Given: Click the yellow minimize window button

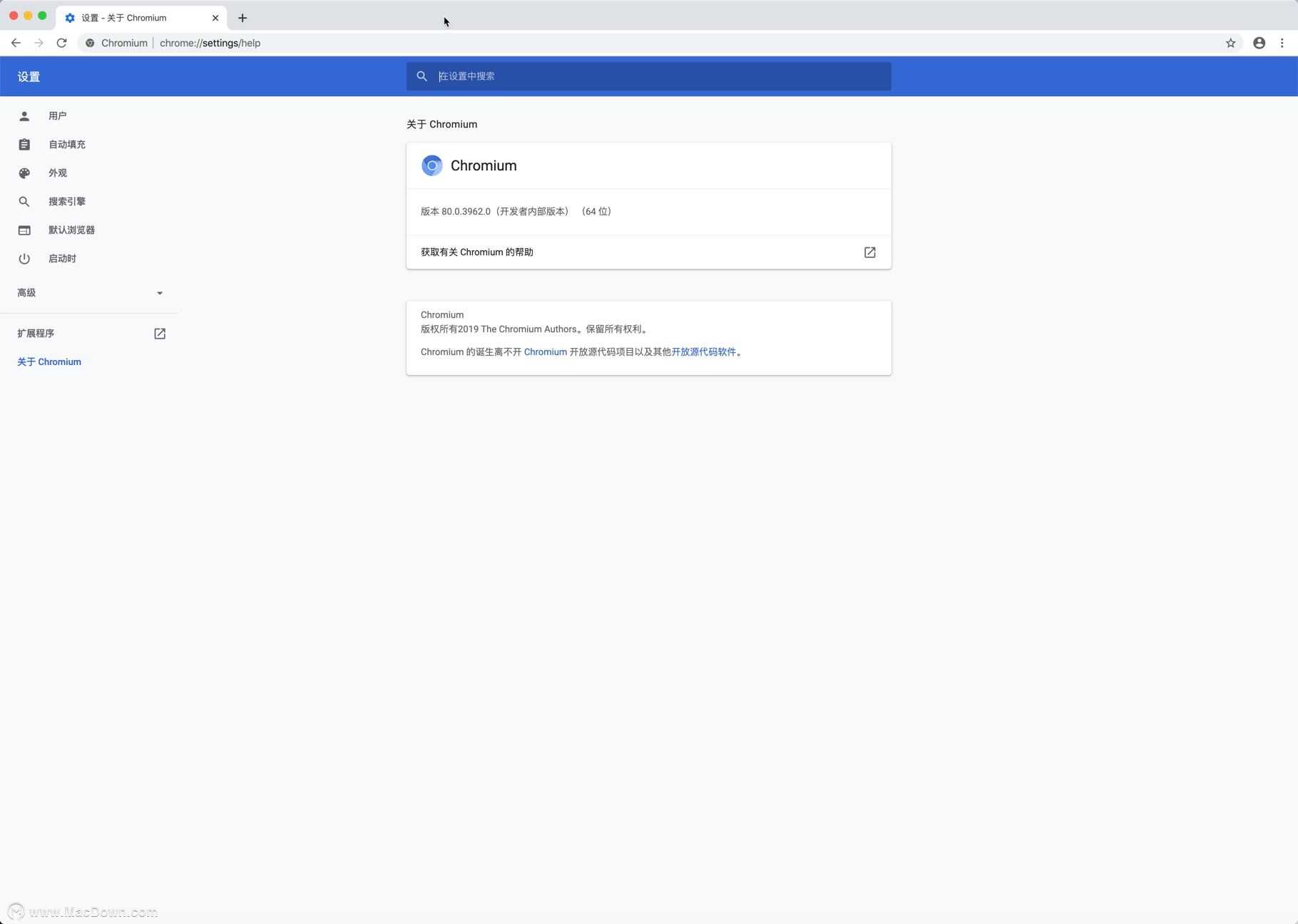Looking at the screenshot, I should pyautogui.click(x=28, y=16).
